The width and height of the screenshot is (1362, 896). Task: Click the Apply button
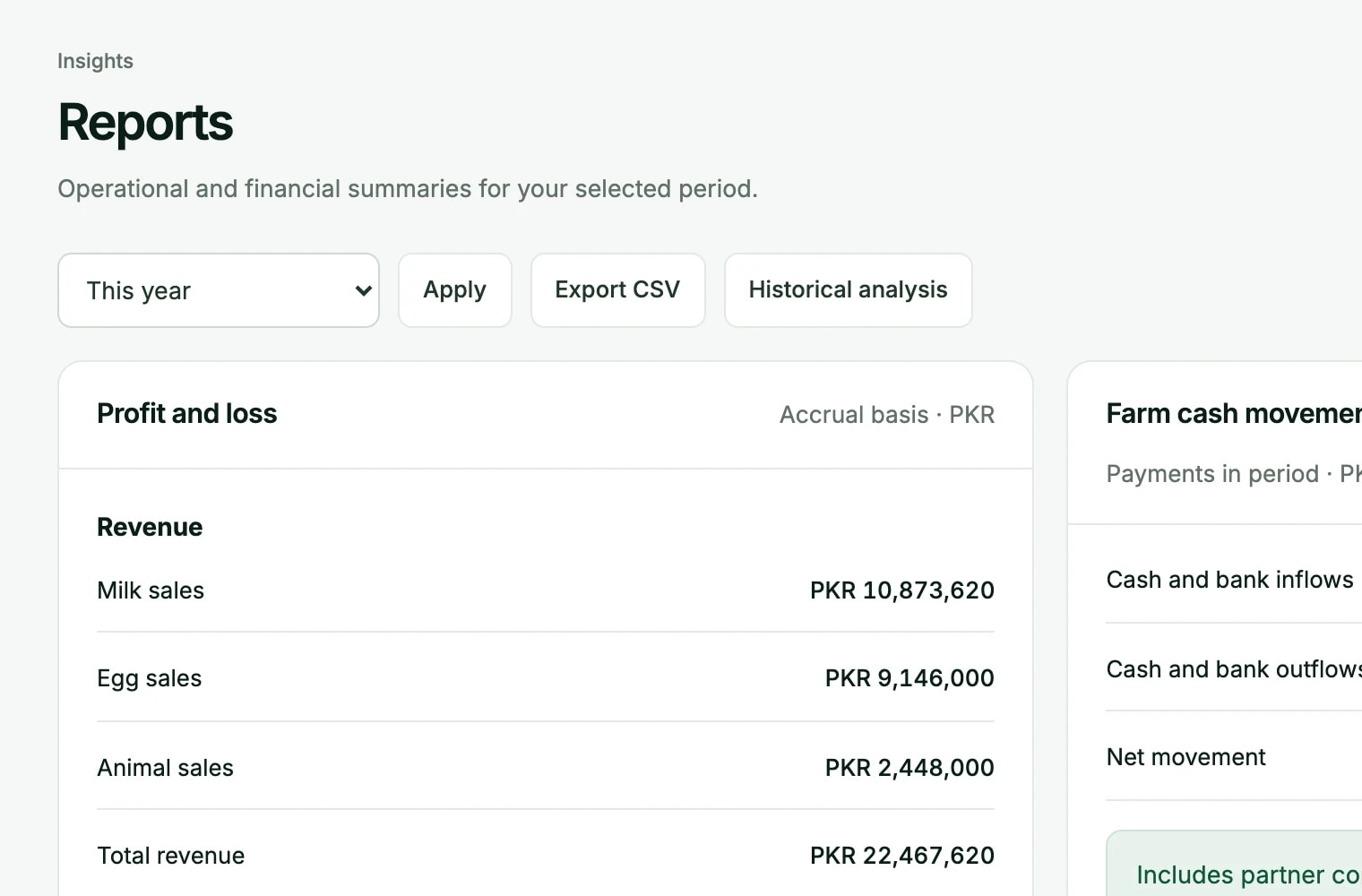455,290
